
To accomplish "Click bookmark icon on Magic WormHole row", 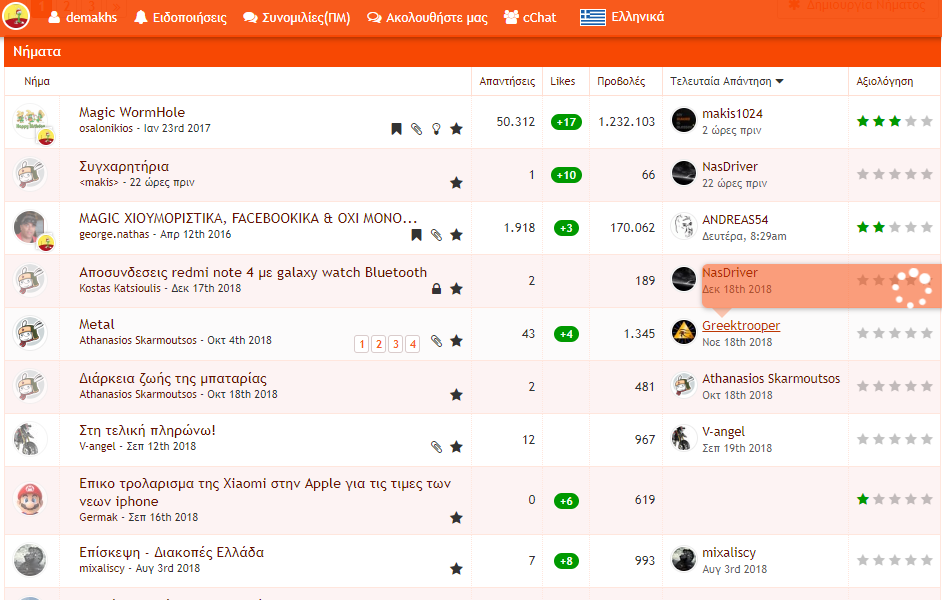I will pos(397,129).
